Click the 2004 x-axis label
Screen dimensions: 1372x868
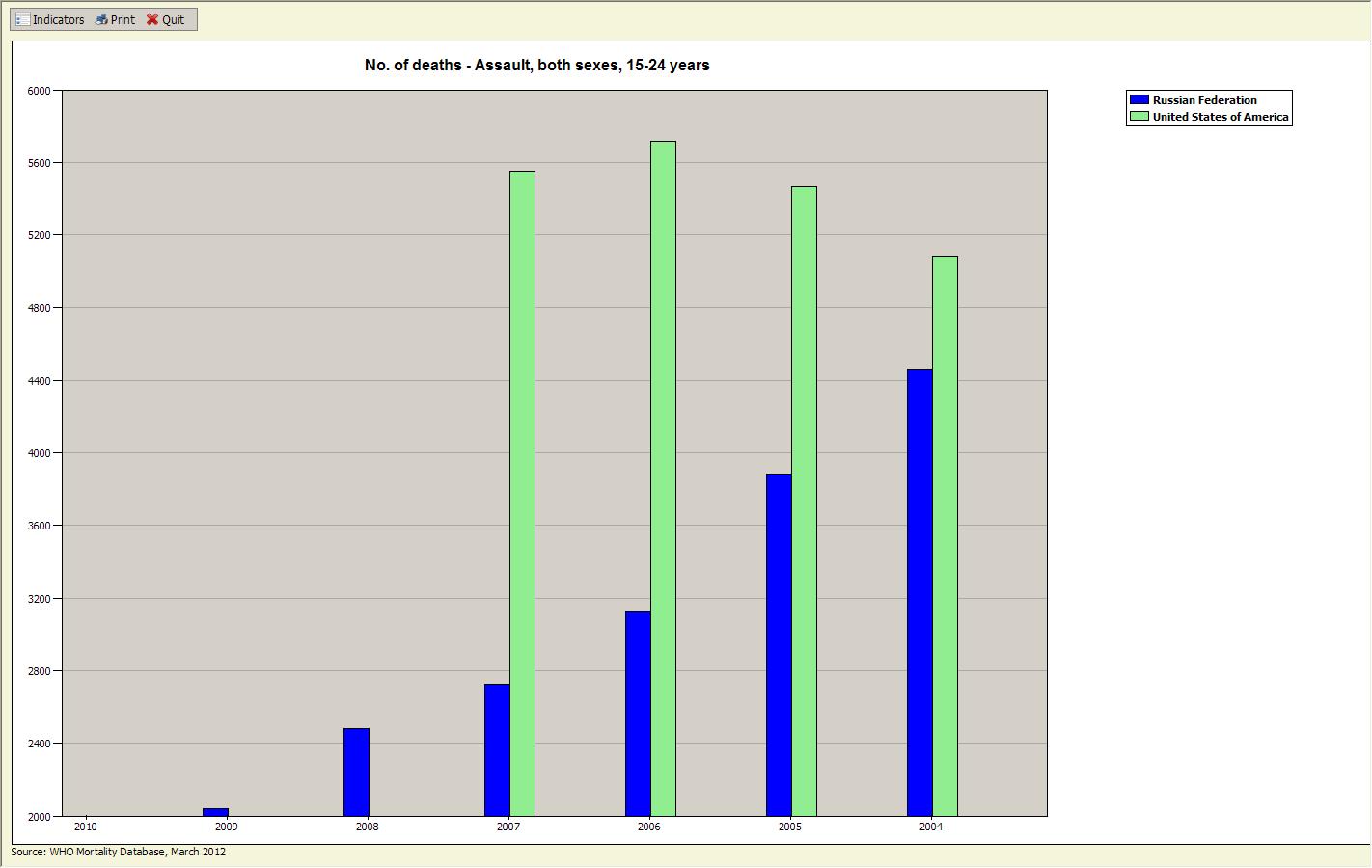[x=931, y=827]
